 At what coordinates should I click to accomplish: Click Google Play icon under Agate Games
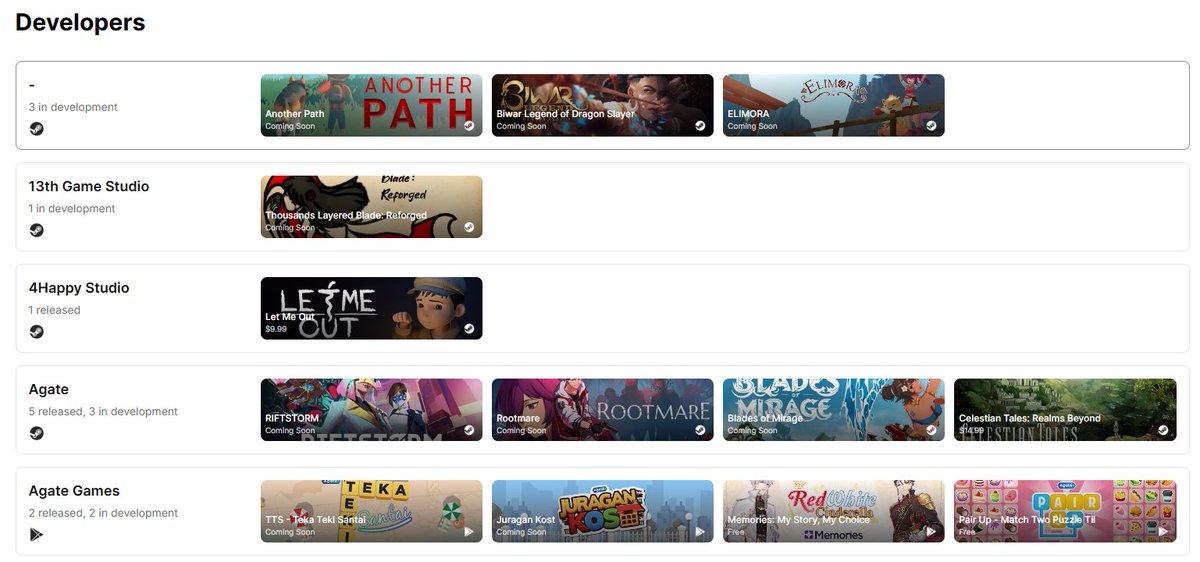(x=36, y=535)
